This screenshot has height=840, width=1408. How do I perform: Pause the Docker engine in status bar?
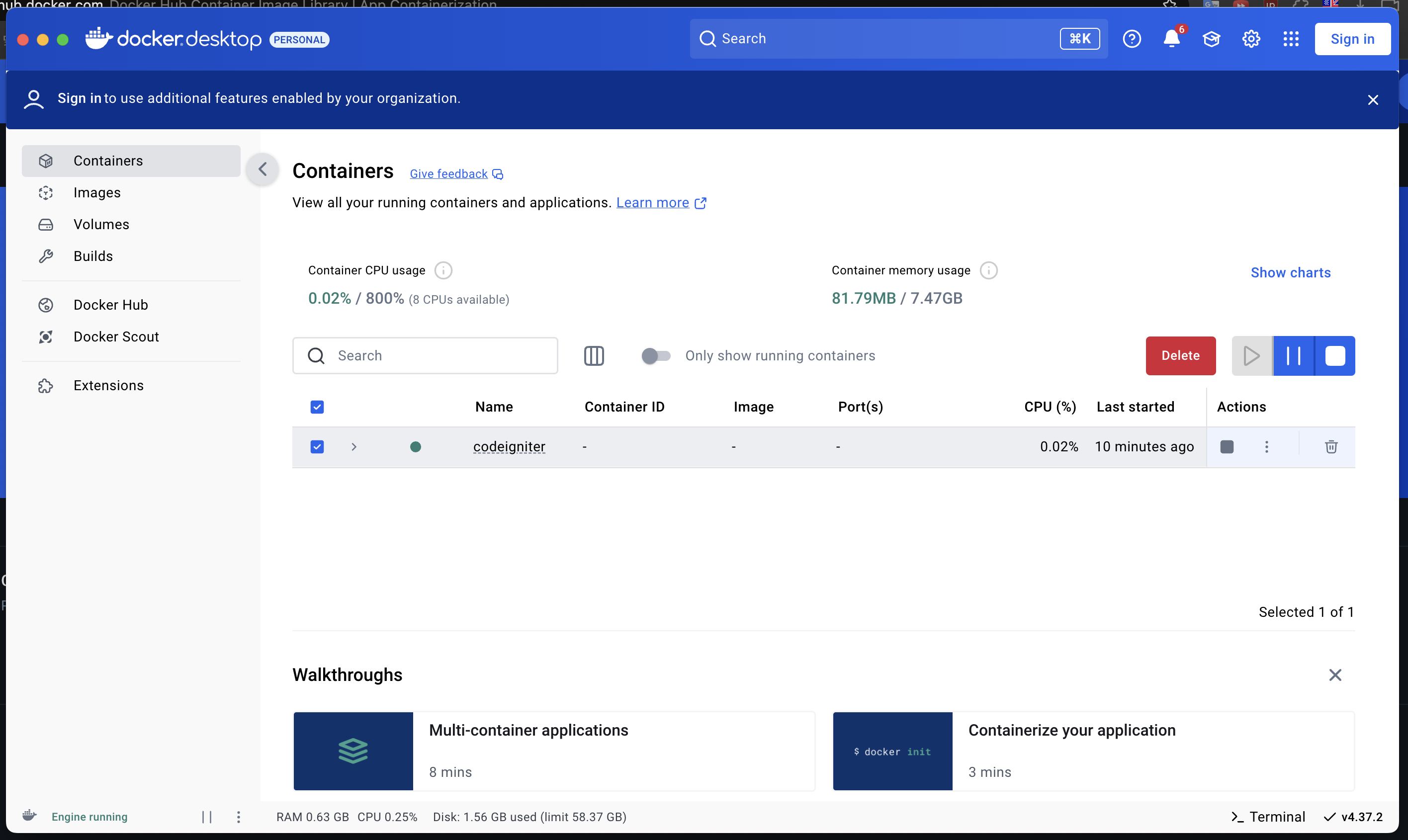(207, 817)
